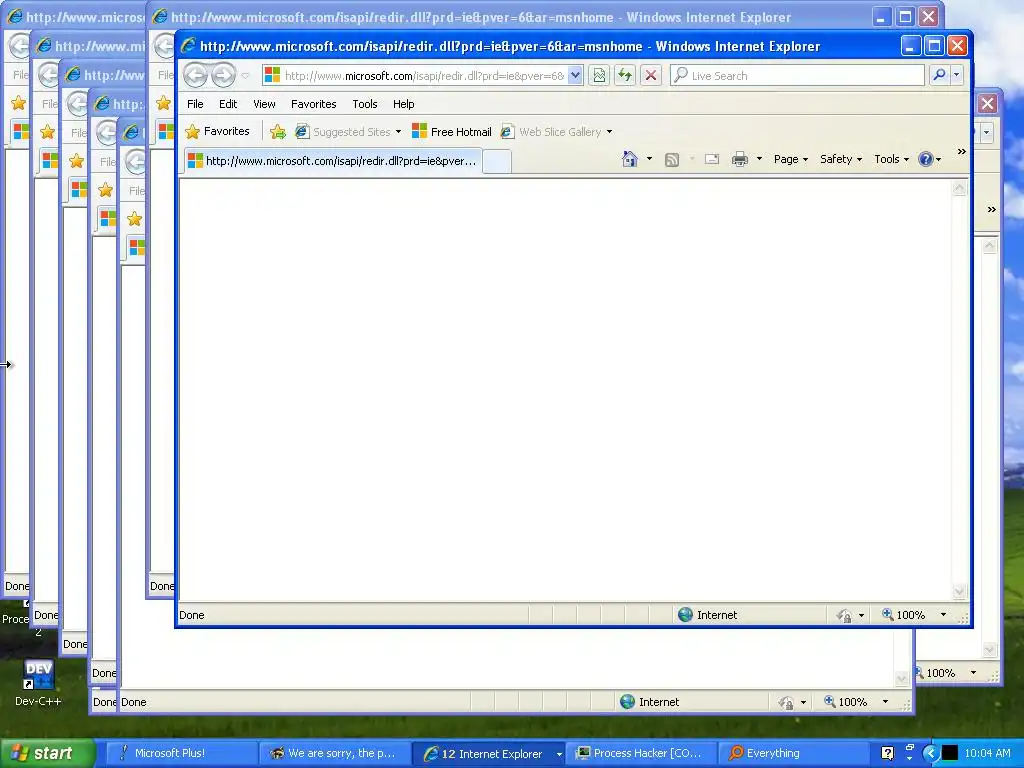
Task: Expand hidden system tray icons arrow
Action: coord(931,753)
